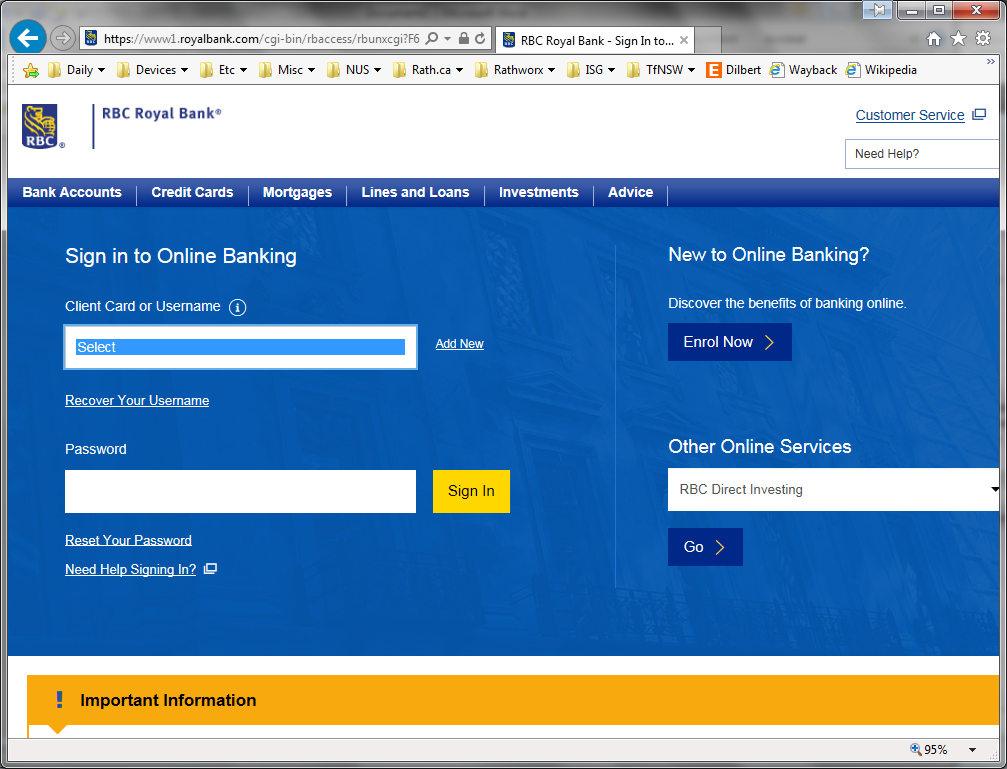Open the RBC Direct Investing dropdown

(x=833, y=490)
